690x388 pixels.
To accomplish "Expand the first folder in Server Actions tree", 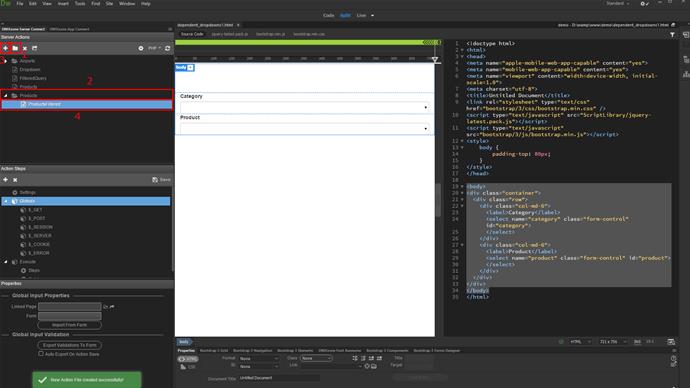I will (6, 61).
